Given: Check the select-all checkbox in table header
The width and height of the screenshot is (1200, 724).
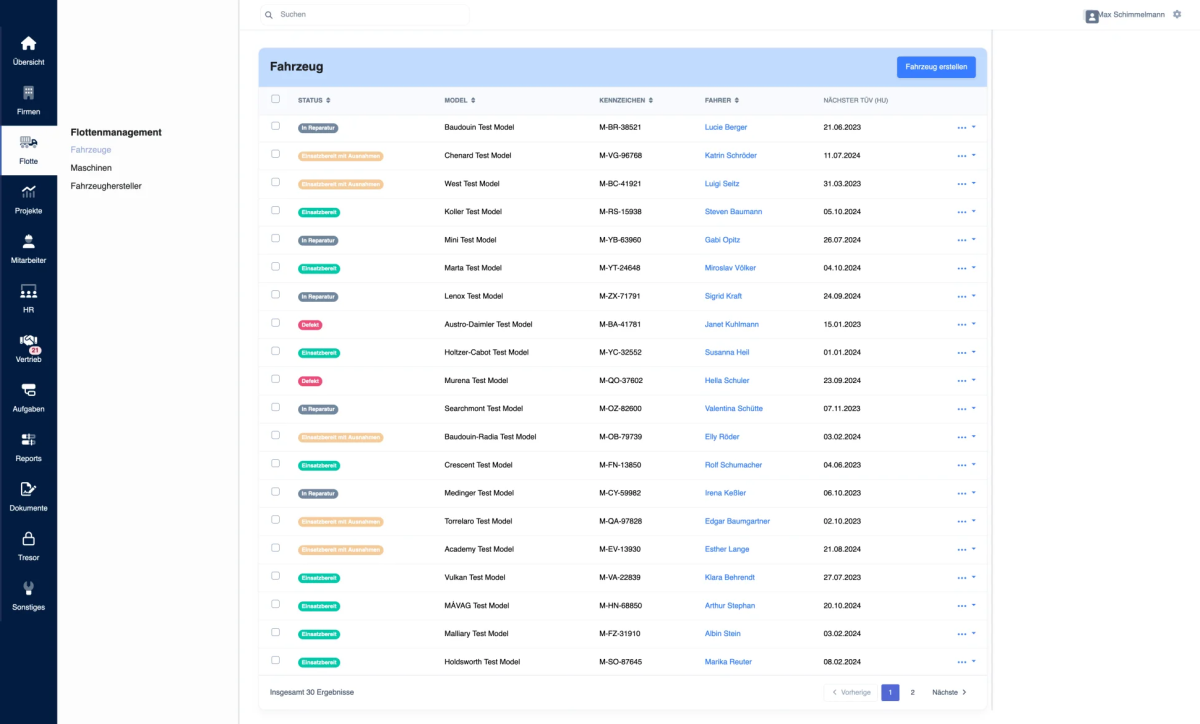Looking at the screenshot, I should [x=276, y=100].
